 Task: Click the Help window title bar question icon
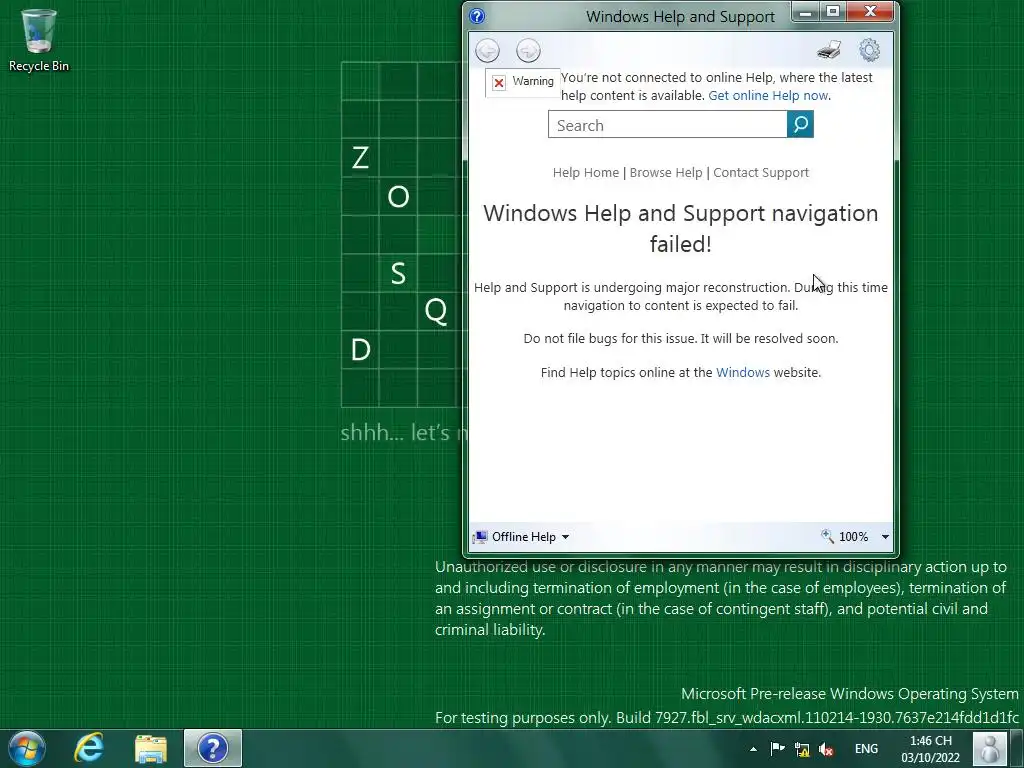coord(477,16)
